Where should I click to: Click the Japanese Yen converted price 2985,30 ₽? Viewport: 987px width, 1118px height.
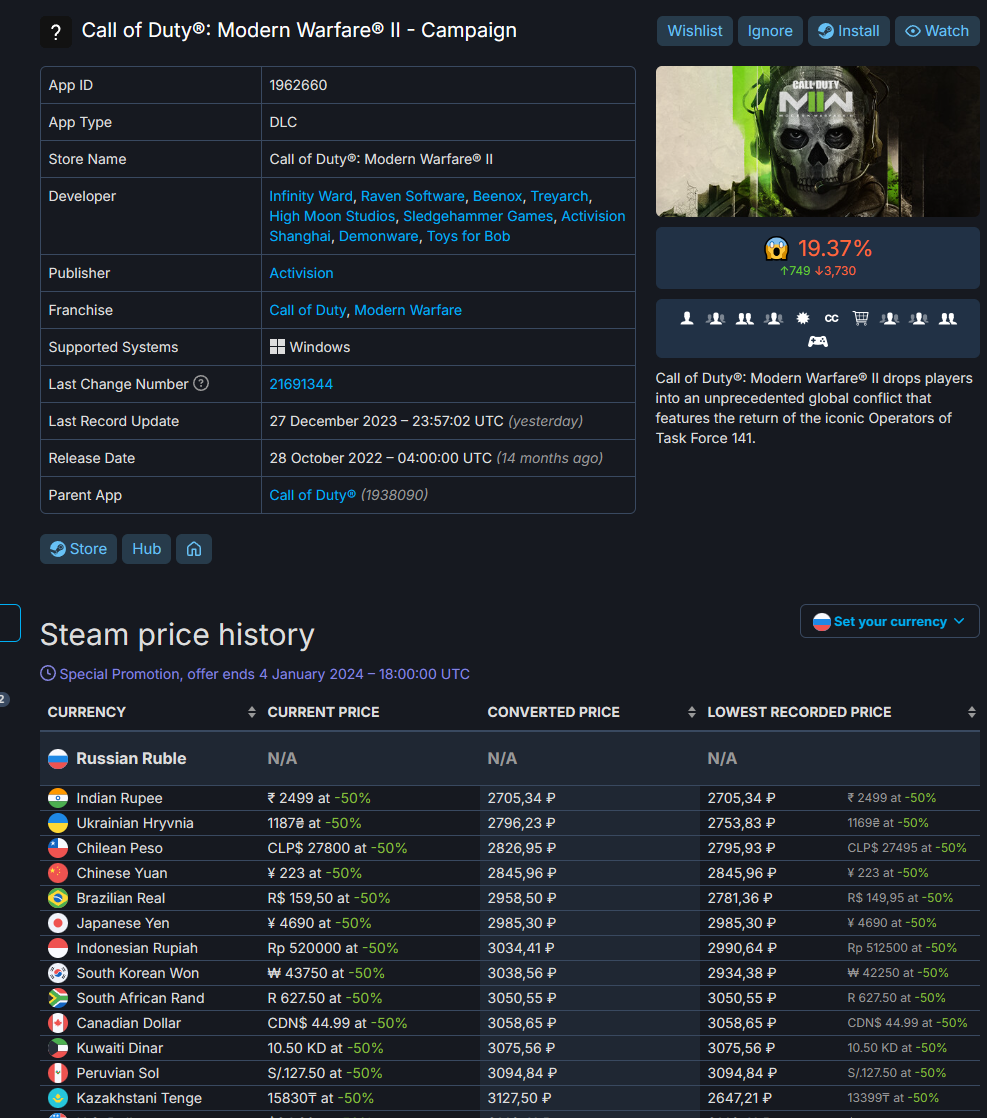tap(522, 923)
